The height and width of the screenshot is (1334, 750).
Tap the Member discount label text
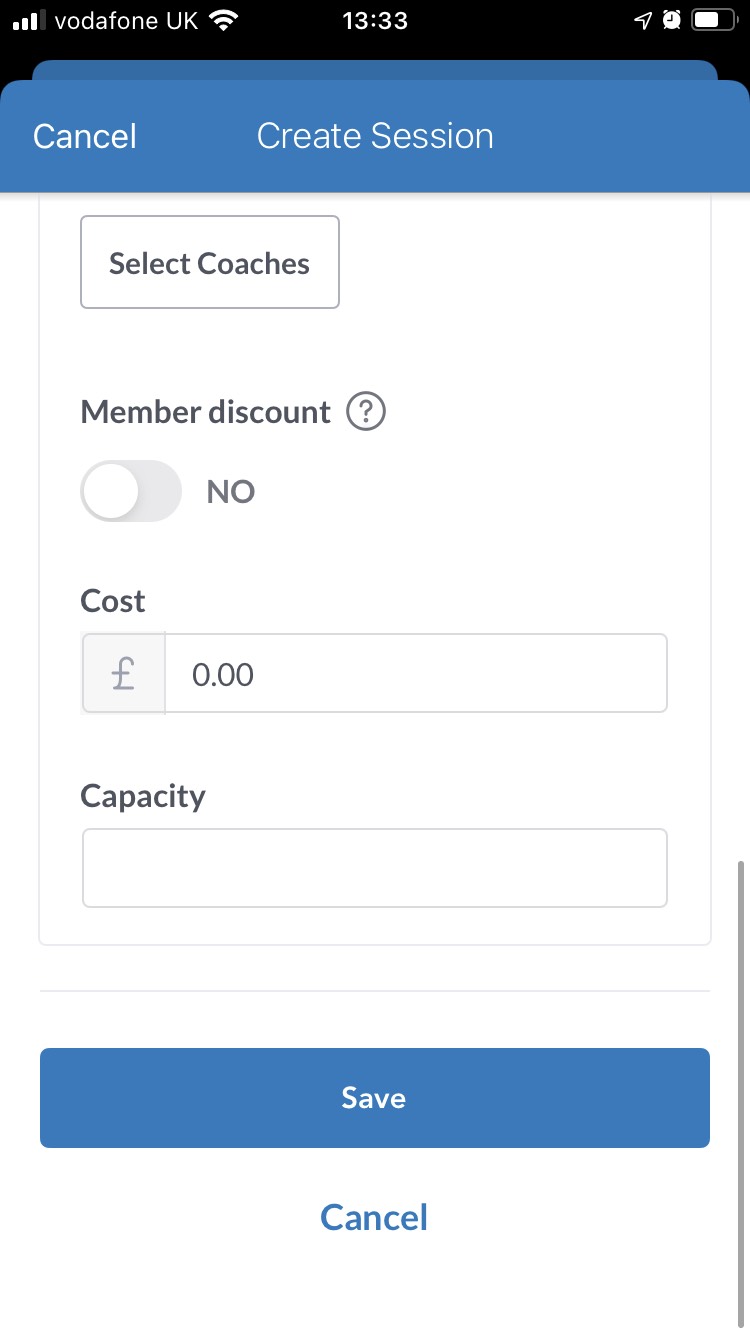(205, 412)
